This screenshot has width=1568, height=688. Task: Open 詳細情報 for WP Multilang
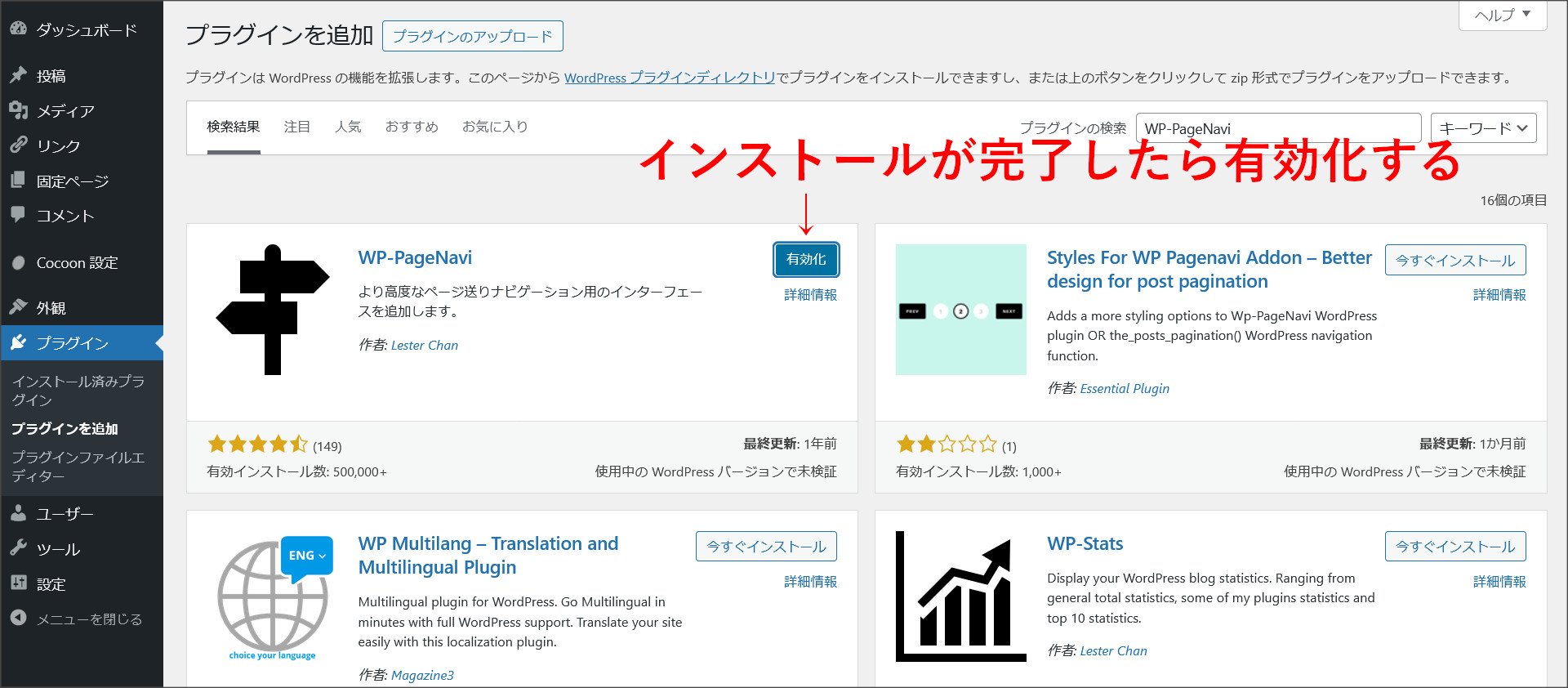(x=810, y=582)
